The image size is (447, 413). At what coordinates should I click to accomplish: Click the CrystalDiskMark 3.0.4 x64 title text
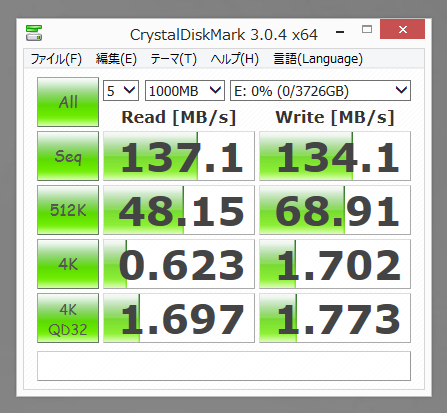click(x=224, y=35)
